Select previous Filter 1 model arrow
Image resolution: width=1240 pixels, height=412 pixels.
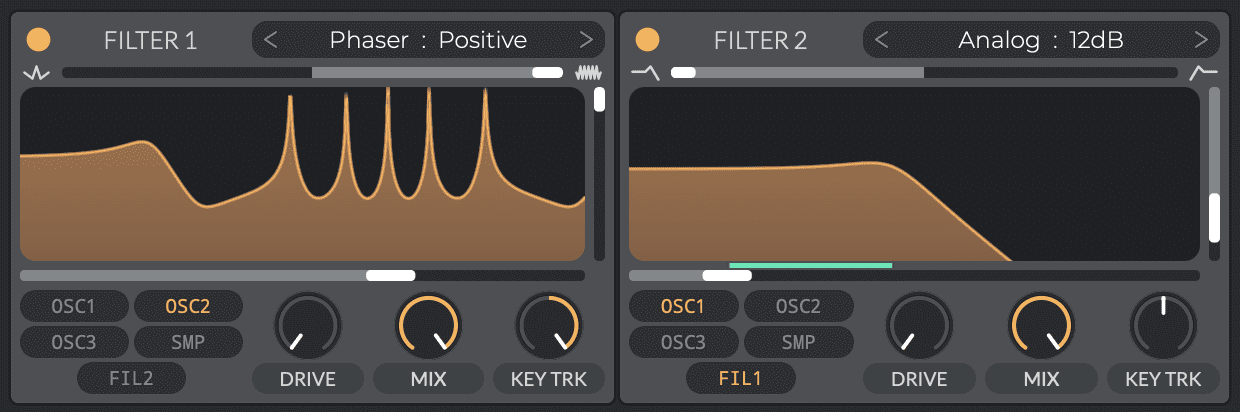point(270,40)
